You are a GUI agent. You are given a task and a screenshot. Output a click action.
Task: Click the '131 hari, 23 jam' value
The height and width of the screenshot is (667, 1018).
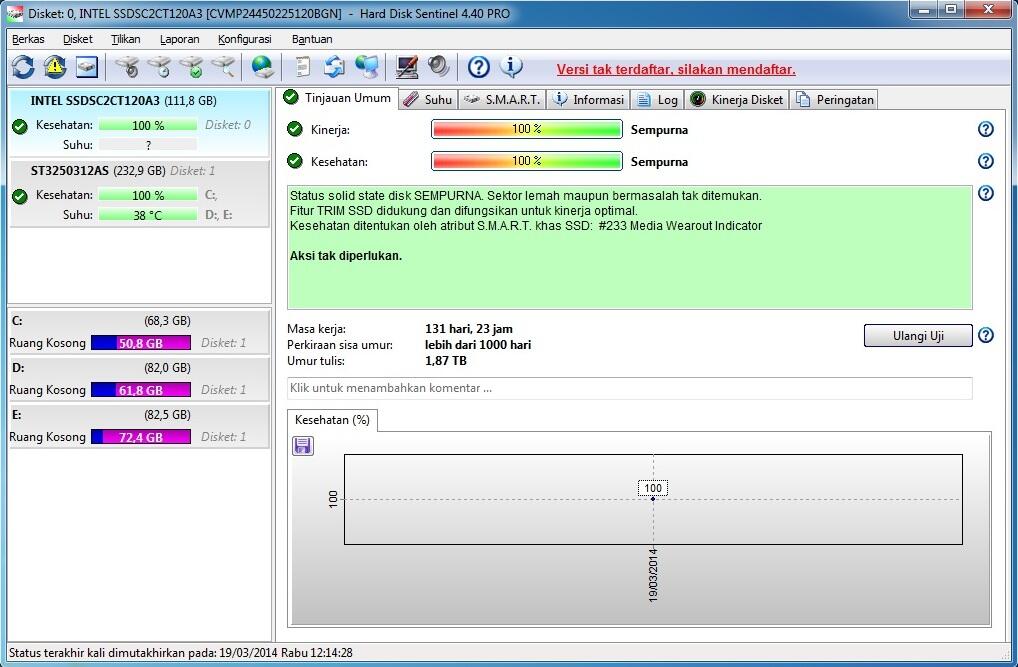click(x=469, y=329)
